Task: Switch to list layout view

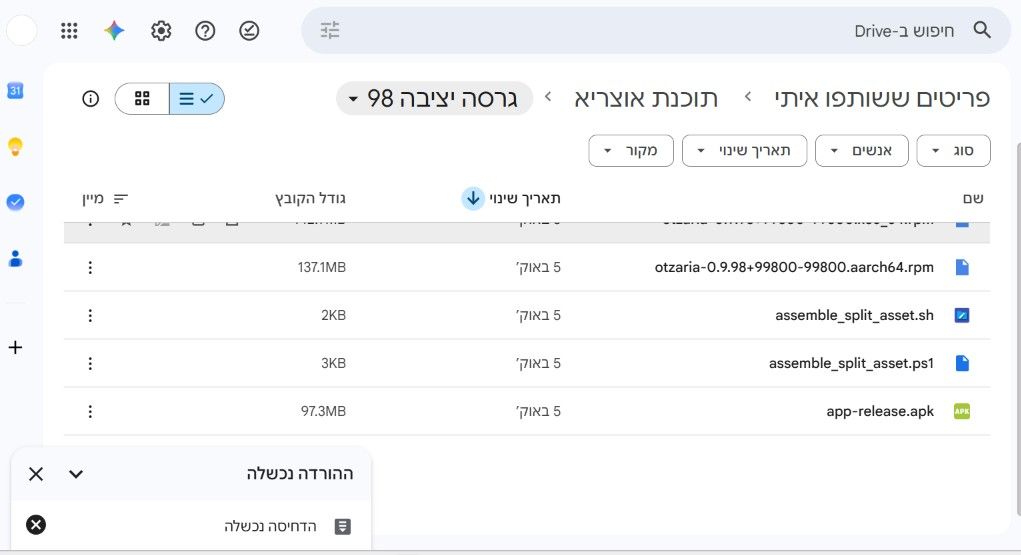Action: click(x=197, y=98)
